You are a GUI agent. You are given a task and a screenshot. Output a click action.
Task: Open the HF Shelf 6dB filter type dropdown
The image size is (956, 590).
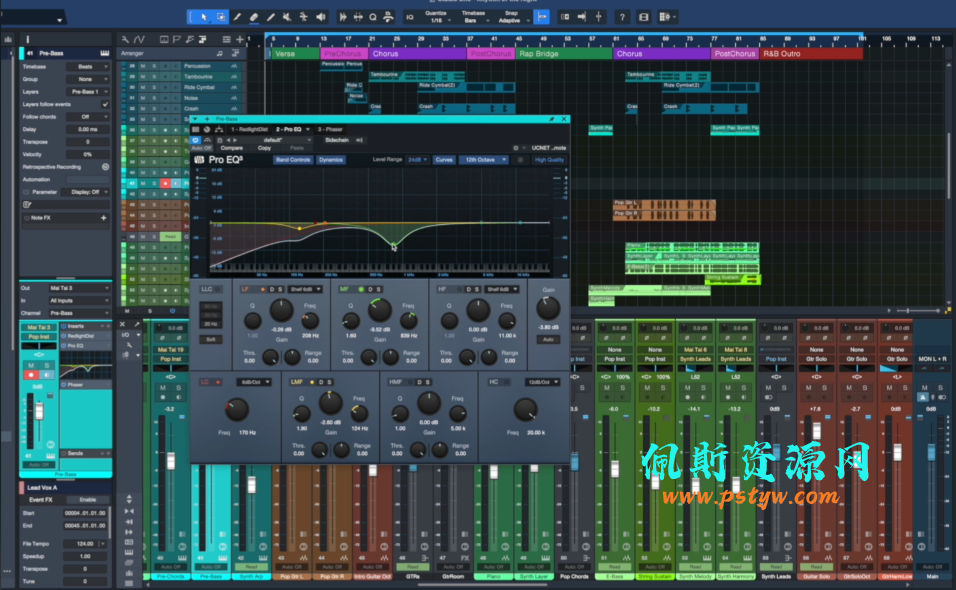502,289
